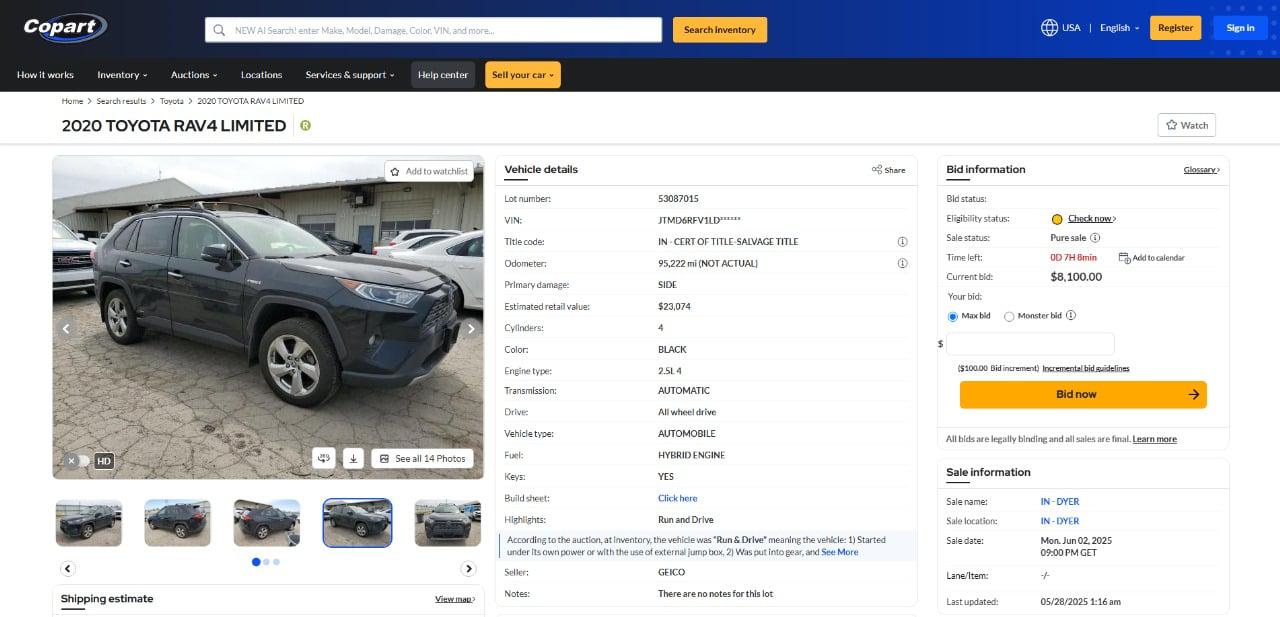Click the Copart logo

65,27
